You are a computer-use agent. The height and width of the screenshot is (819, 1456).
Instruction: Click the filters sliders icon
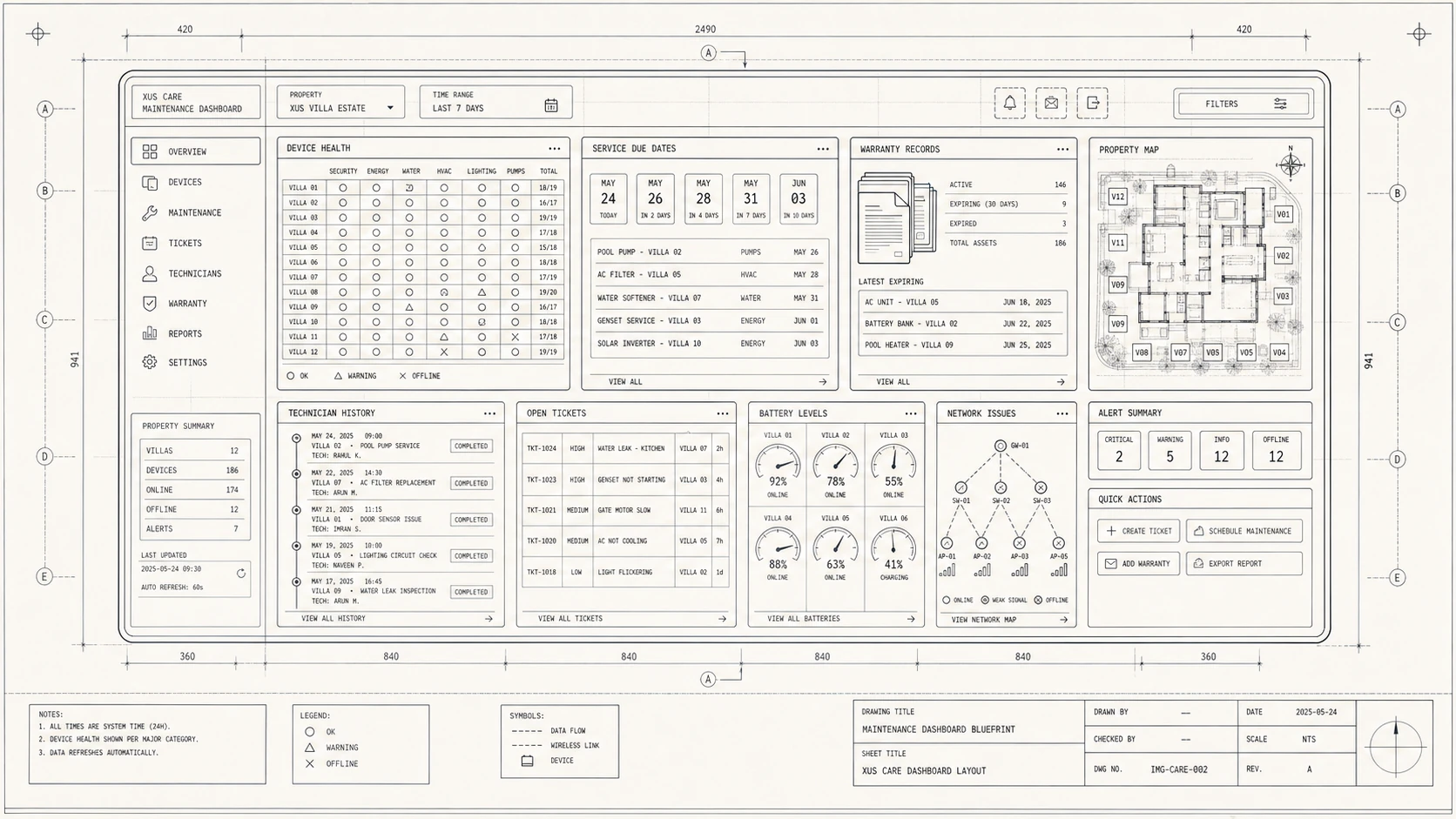click(x=1280, y=104)
